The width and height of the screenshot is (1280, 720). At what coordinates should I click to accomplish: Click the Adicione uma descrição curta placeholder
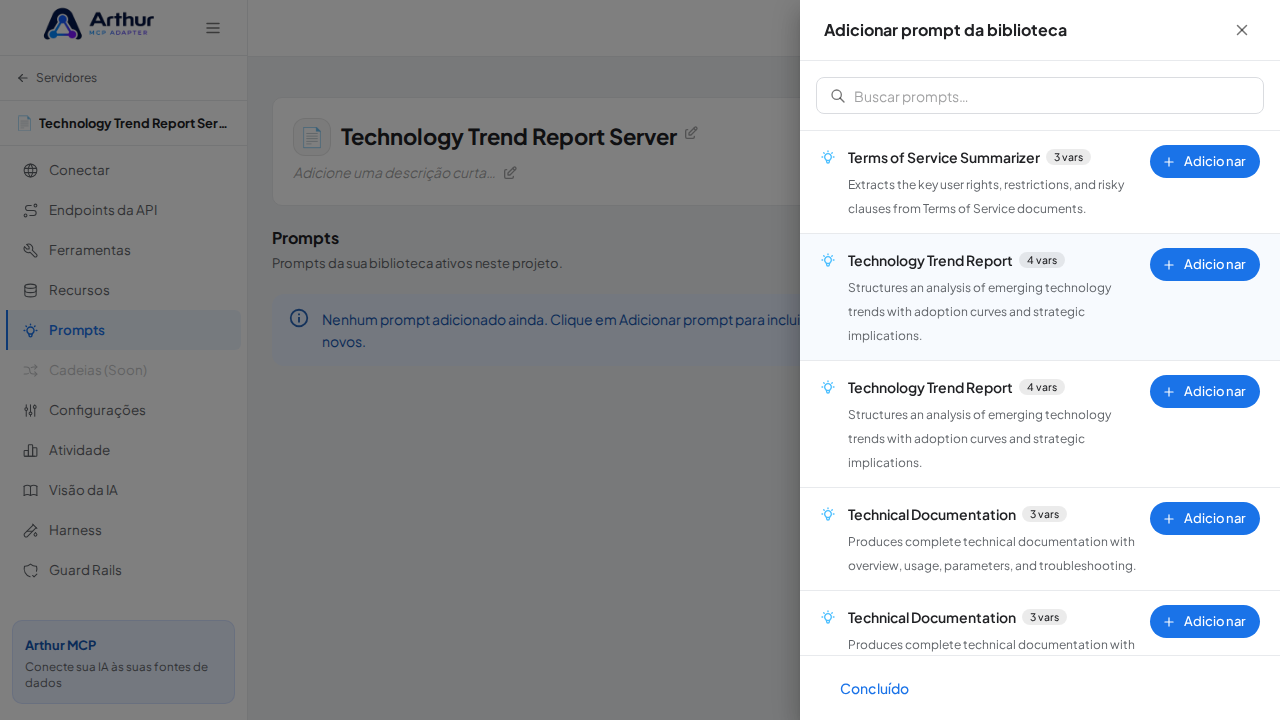click(x=394, y=172)
